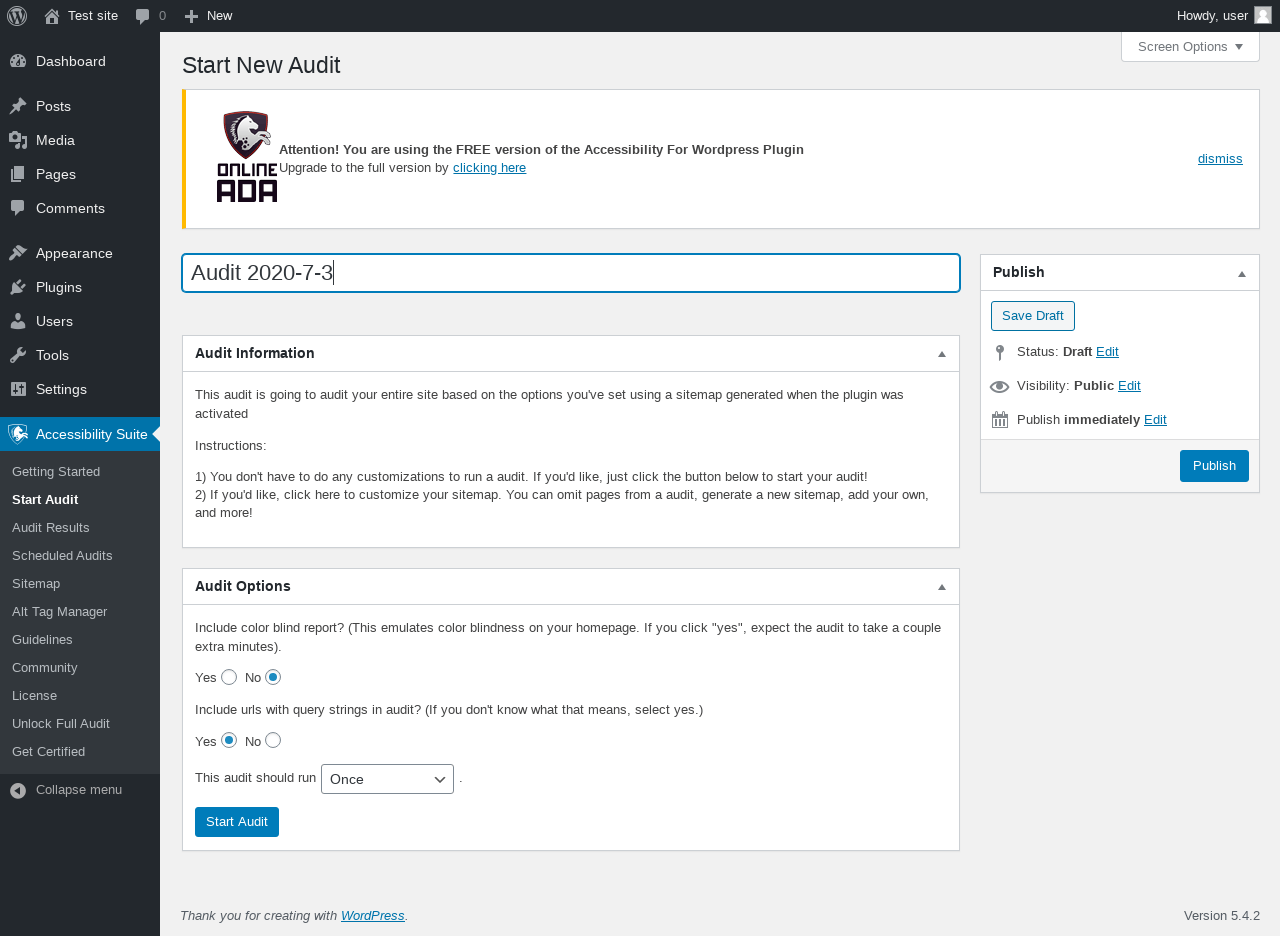
Task: Click the user avatar in admin bar
Action: click(1263, 15)
